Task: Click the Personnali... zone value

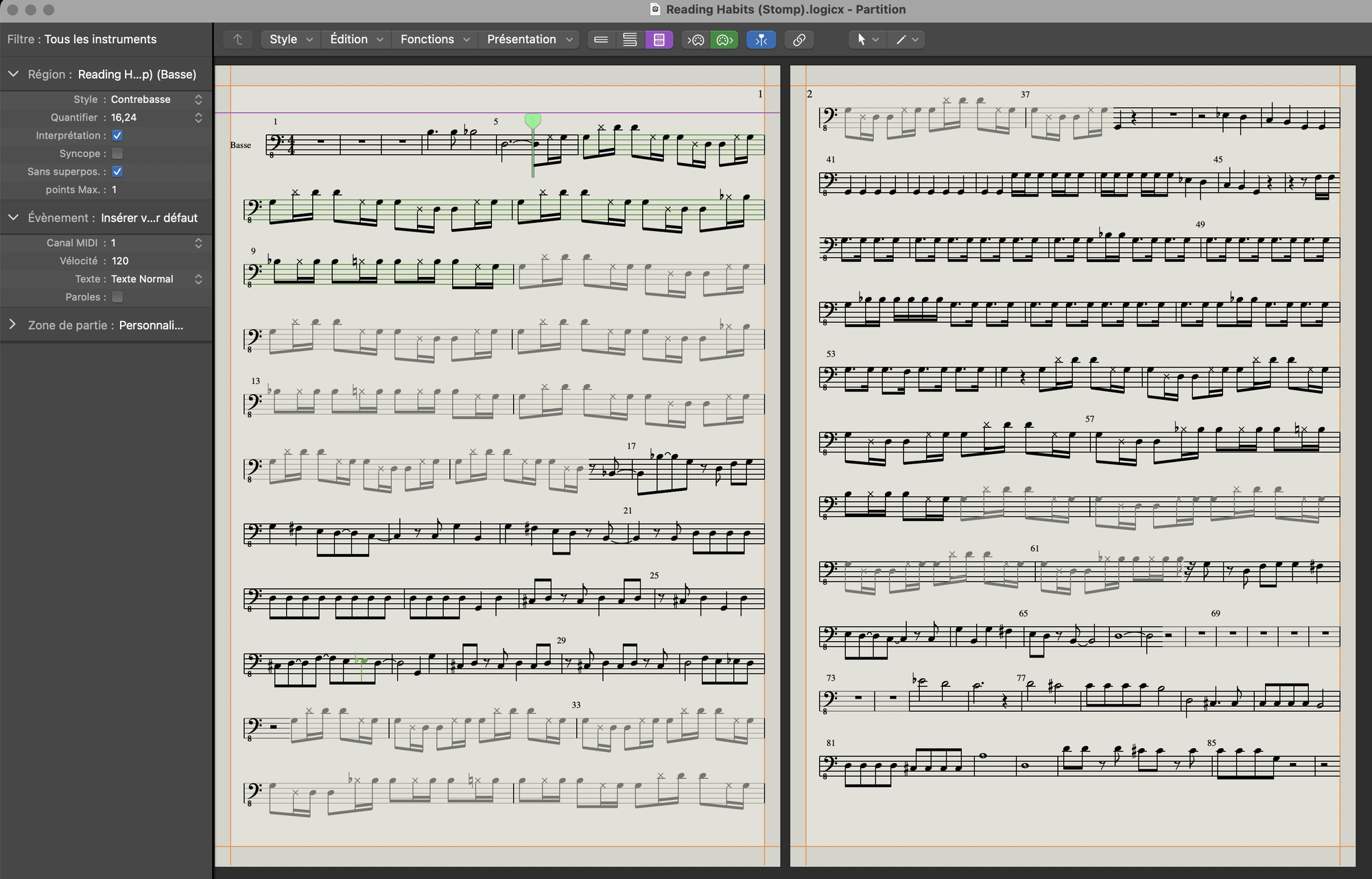Action: 151,325
